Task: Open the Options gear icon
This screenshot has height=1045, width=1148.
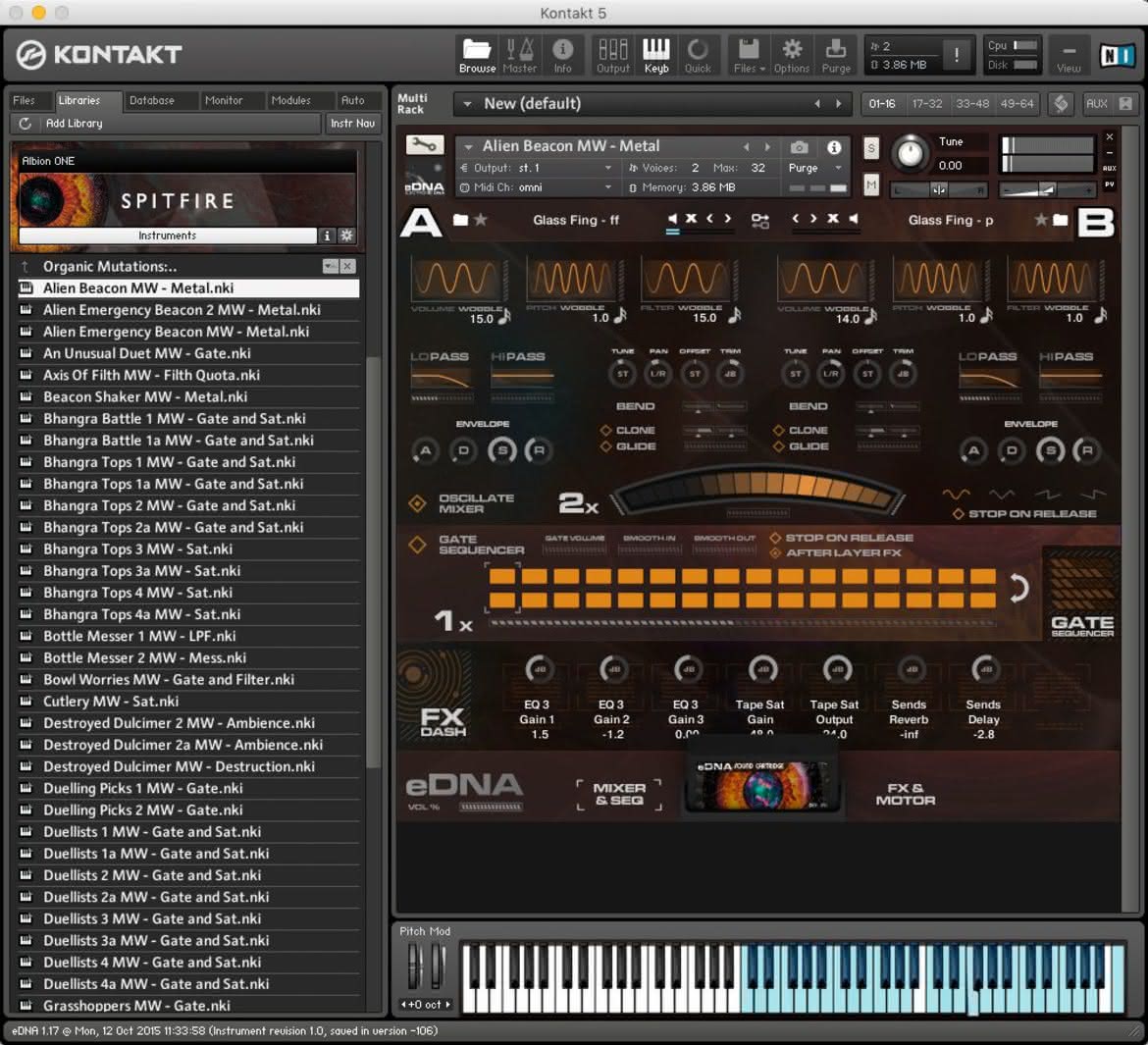Action: coord(792,55)
